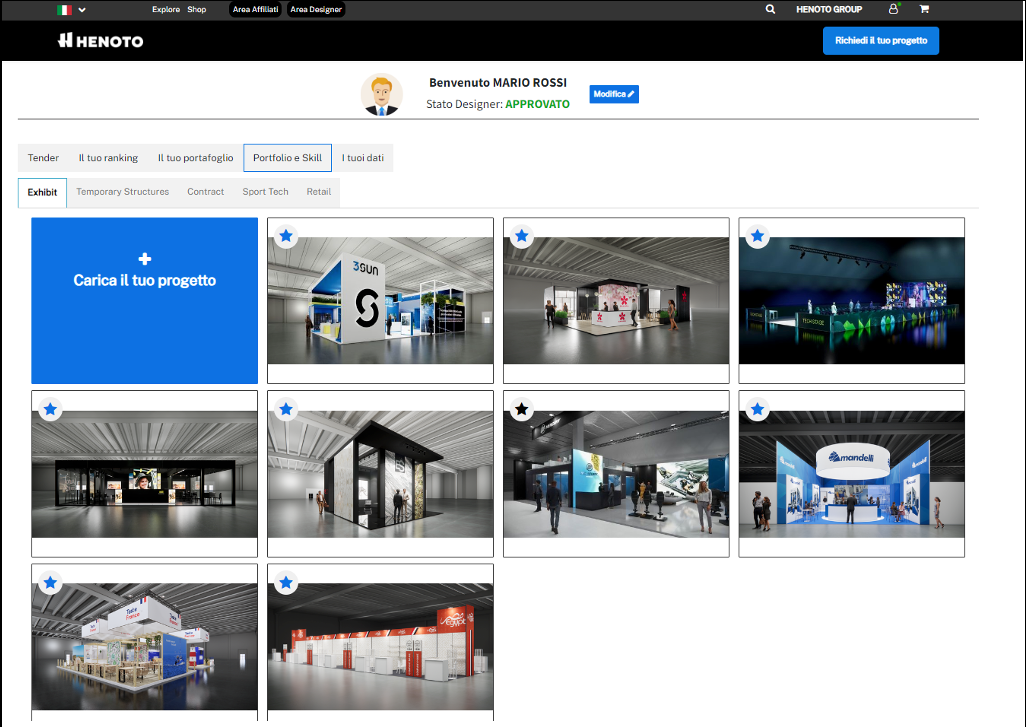Click Carica il tuo progetto upload tile

pos(144,300)
